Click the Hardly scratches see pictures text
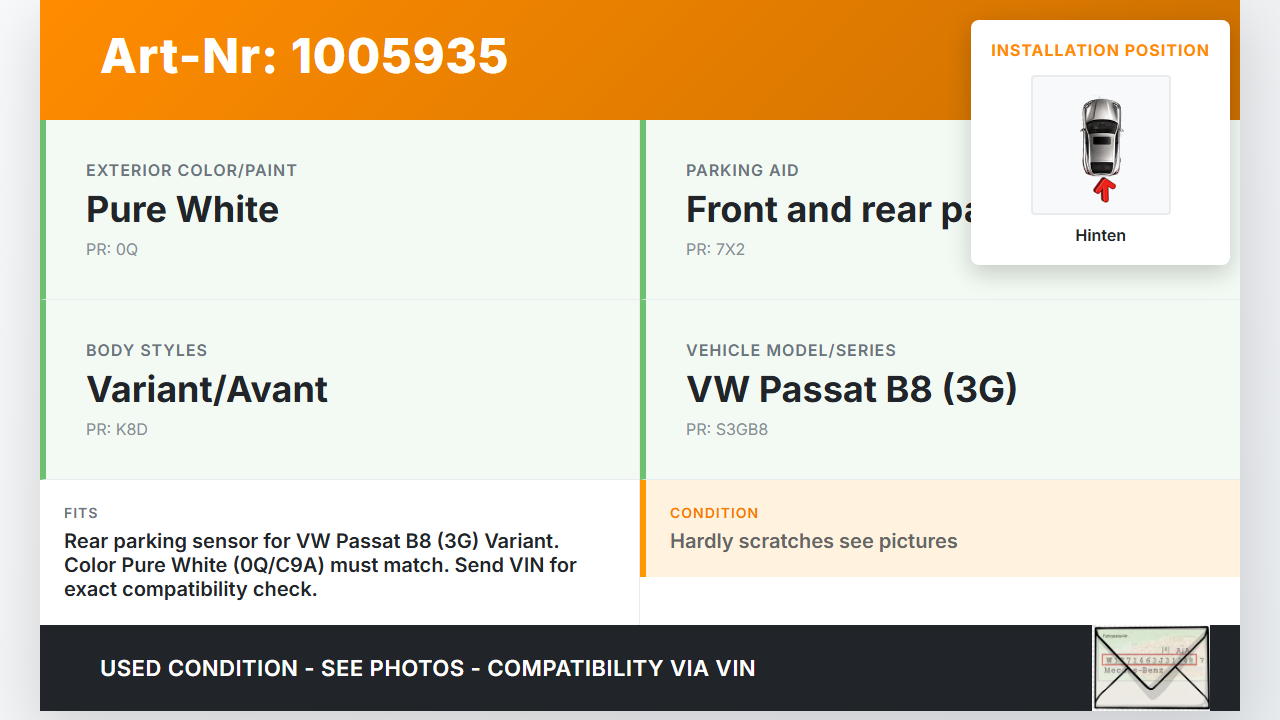The height and width of the screenshot is (720, 1280). pos(813,542)
